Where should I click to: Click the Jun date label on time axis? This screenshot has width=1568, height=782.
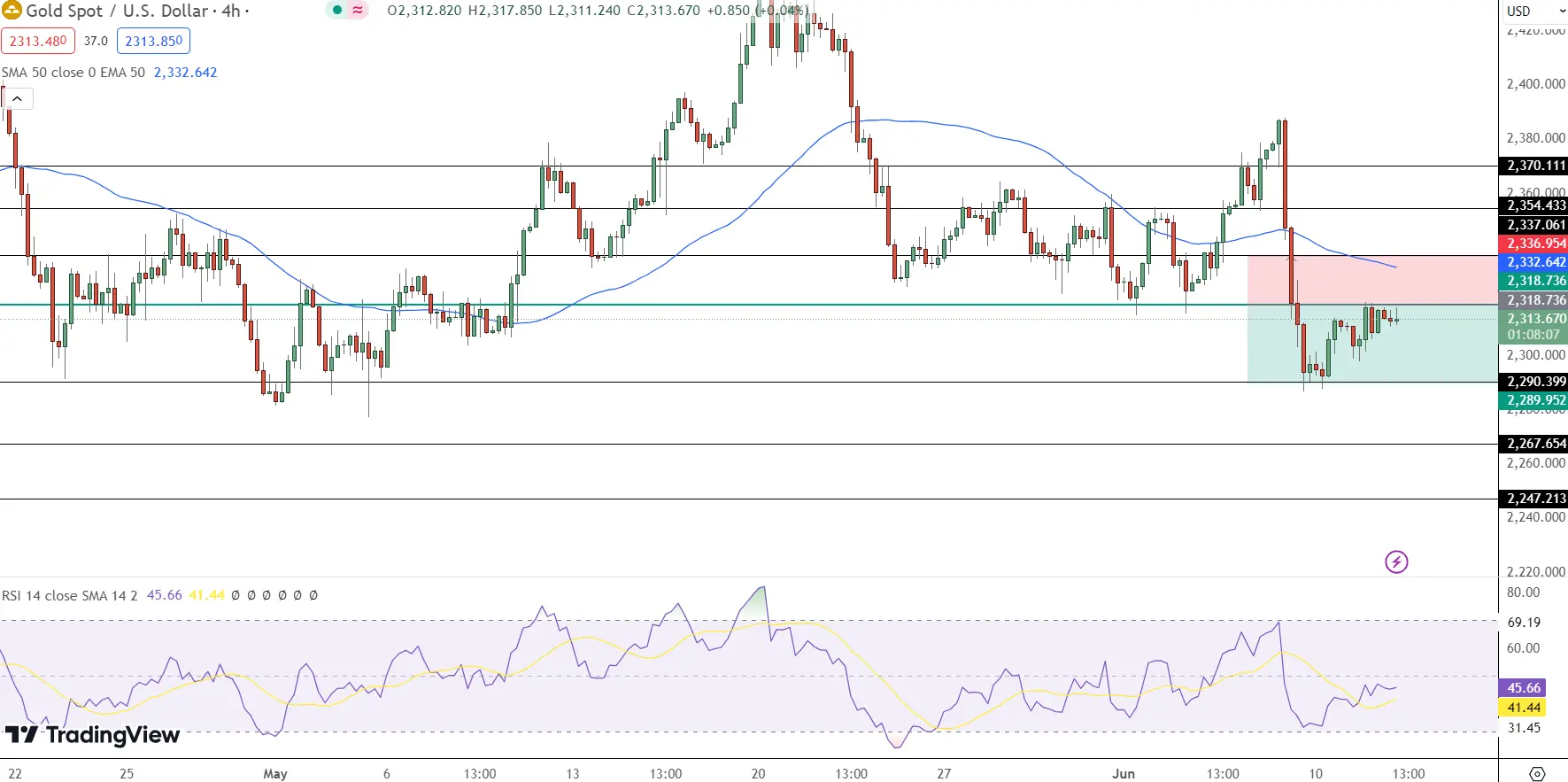coord(1124,773)
